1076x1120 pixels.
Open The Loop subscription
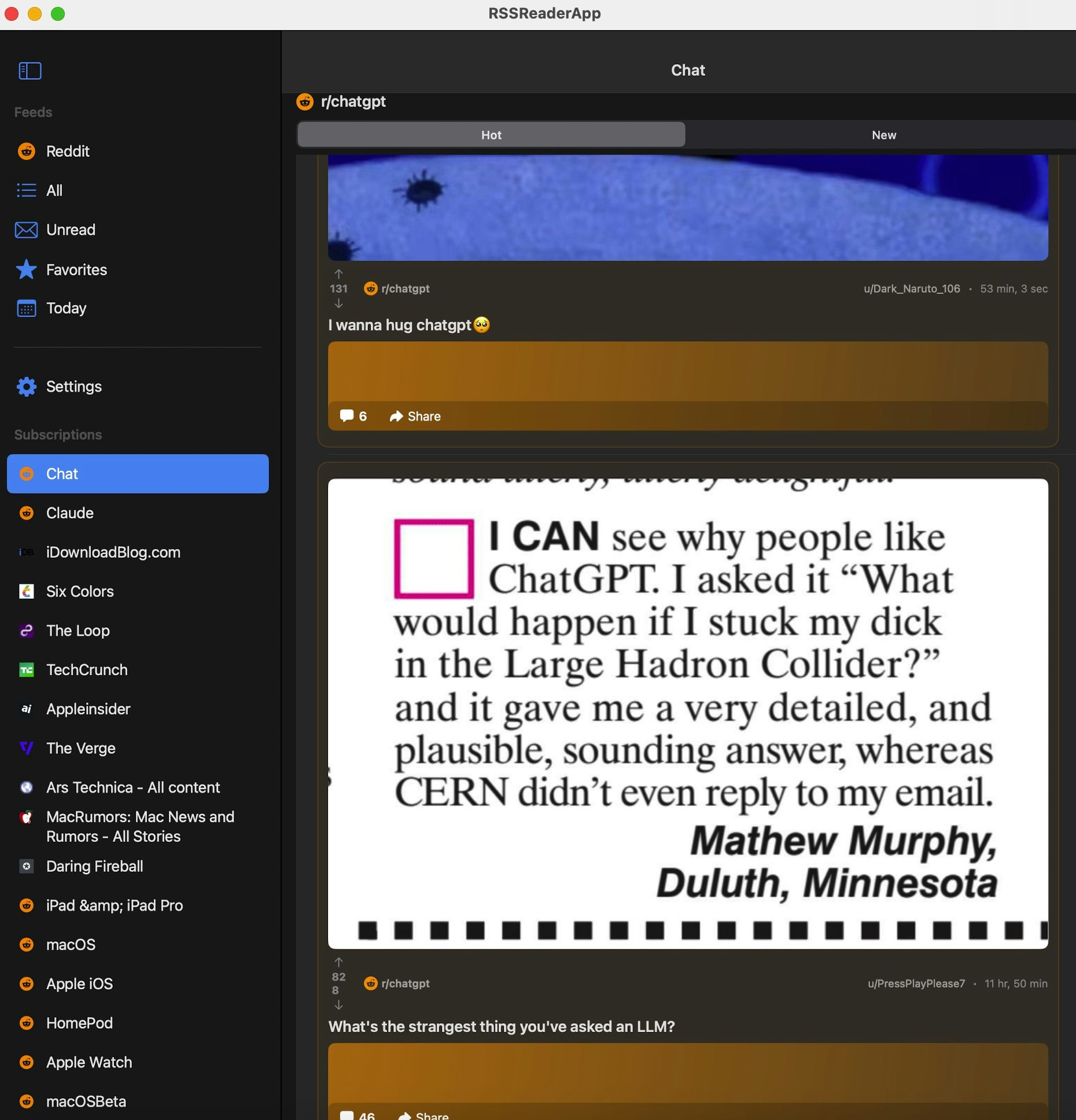[x=138, y=631]
